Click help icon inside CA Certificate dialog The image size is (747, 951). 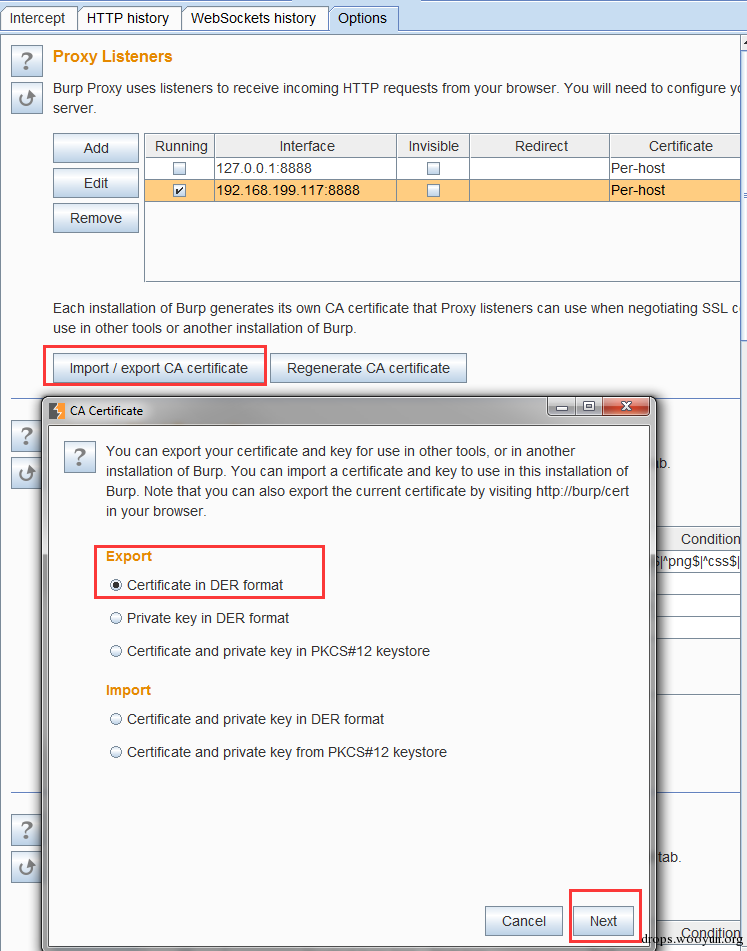(79, 457)
